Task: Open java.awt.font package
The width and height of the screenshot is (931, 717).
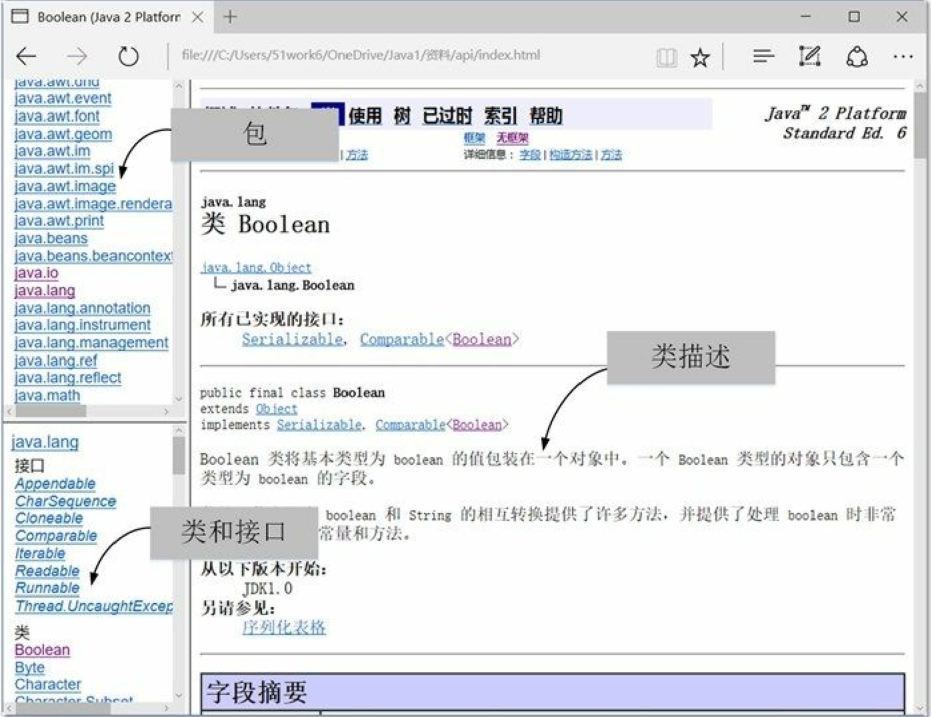Action: [57, 116]
